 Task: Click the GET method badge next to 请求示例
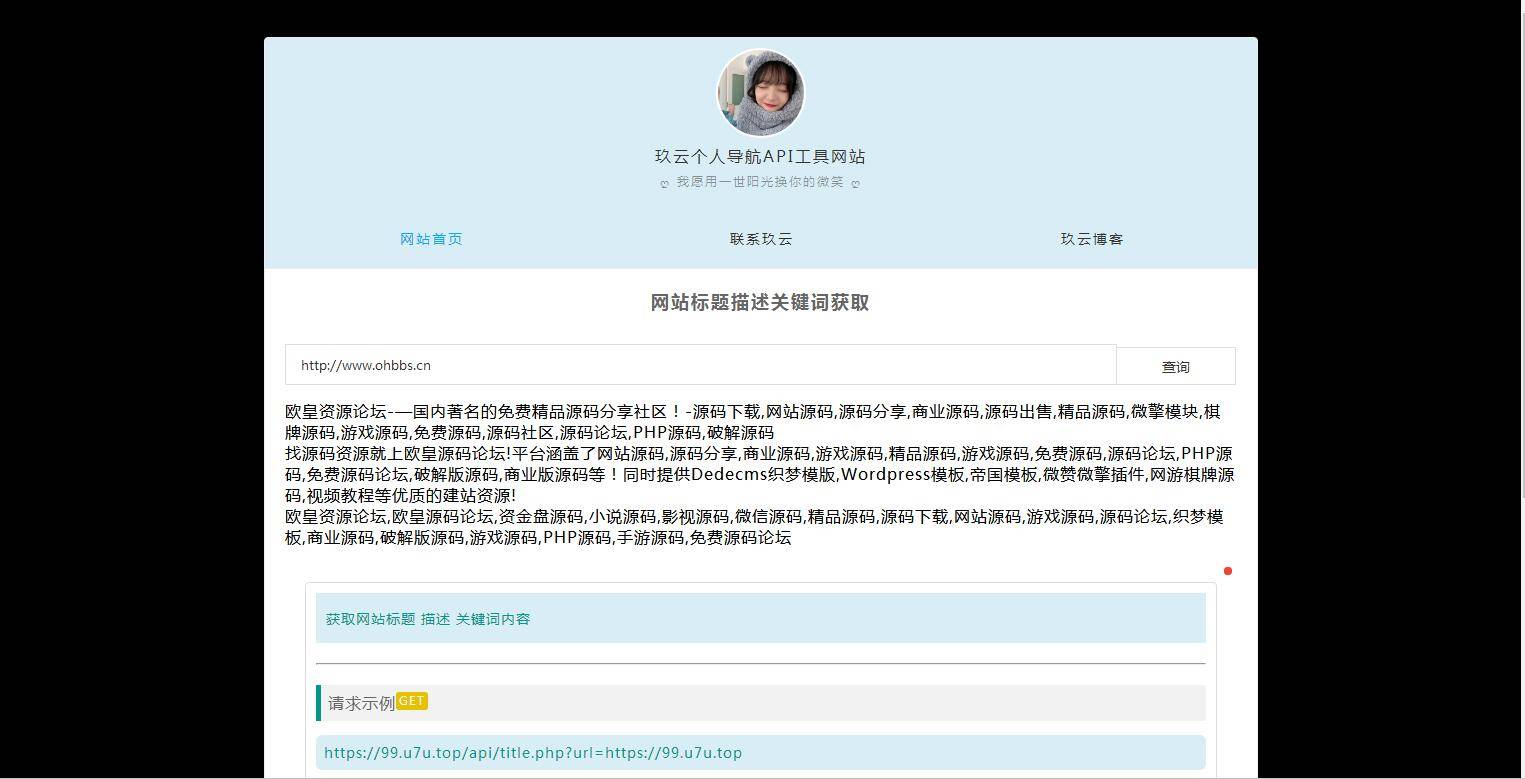pyautogui.click(x=412, y=701)
